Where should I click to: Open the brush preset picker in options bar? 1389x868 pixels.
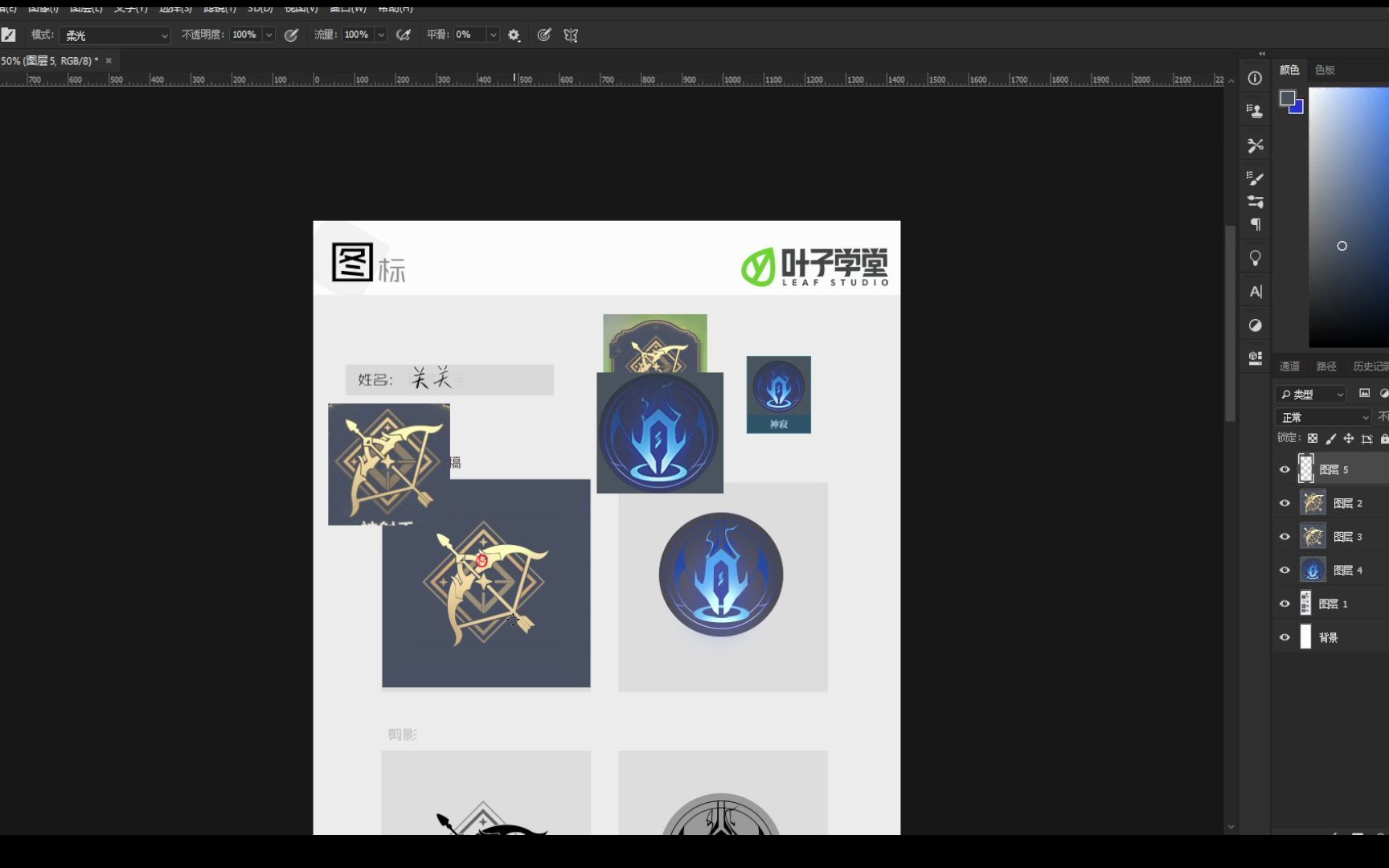(9, 35)
